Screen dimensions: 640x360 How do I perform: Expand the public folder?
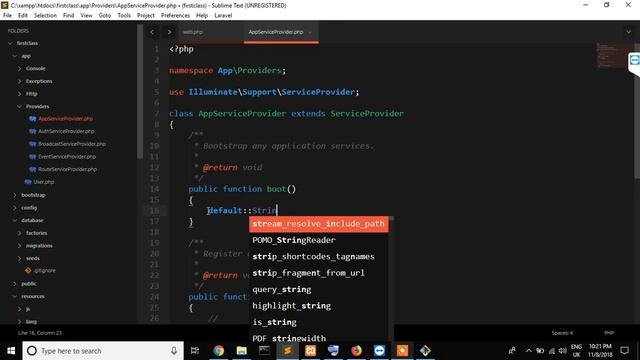(15, 284)
